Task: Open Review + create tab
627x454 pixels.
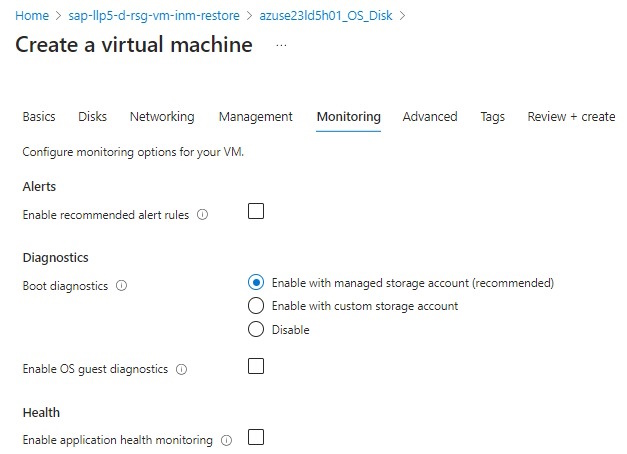Action: click(x=571, y=117)
